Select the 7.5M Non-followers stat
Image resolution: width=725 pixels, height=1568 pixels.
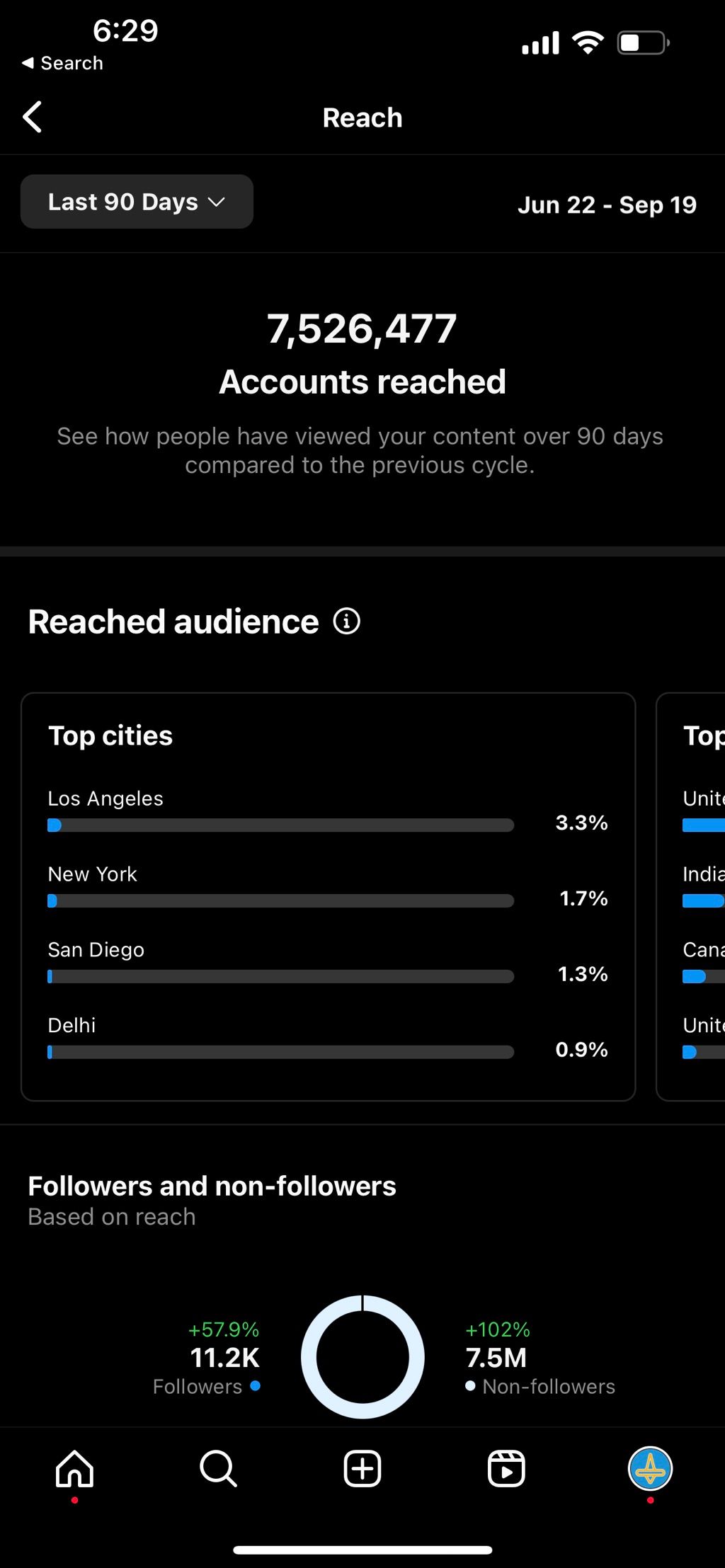[x=540, y=1358]
